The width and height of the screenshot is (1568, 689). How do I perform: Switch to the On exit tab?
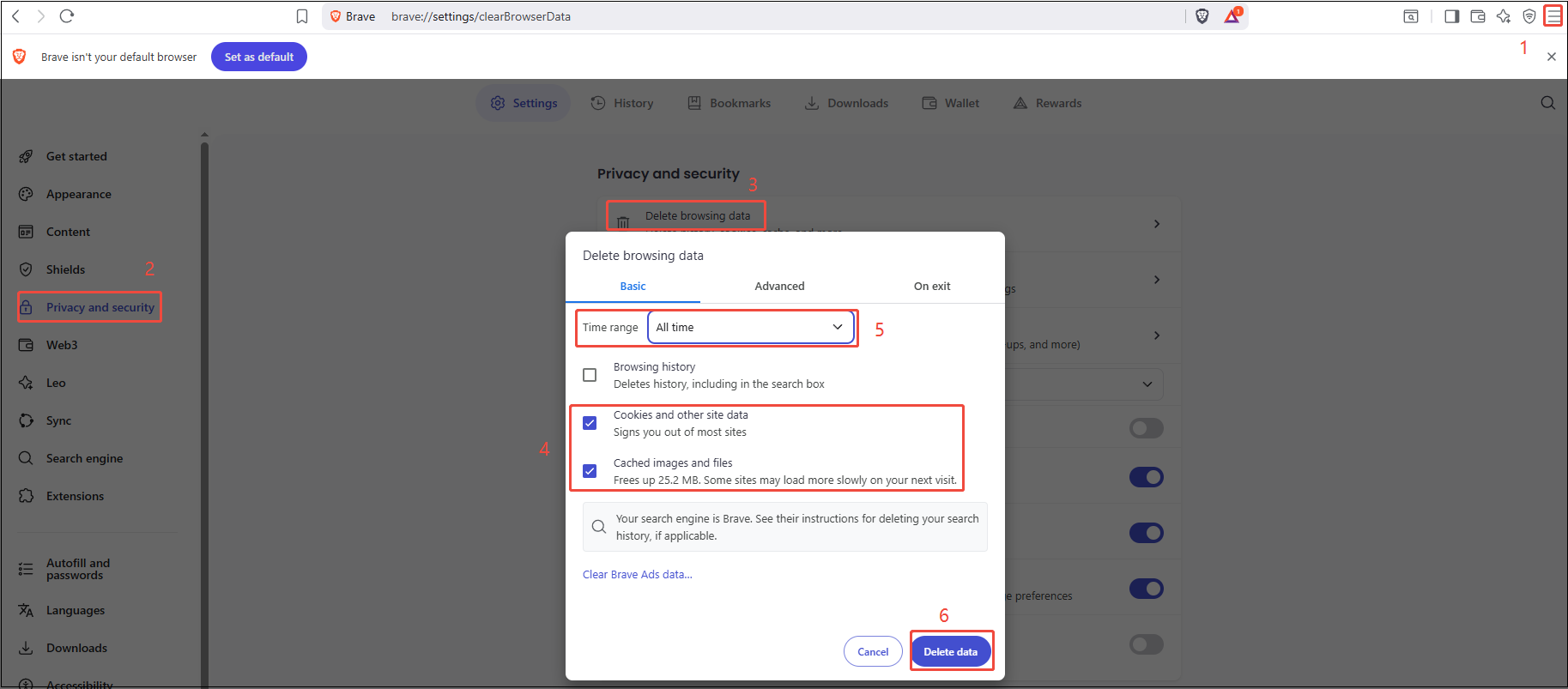[931, 287]
